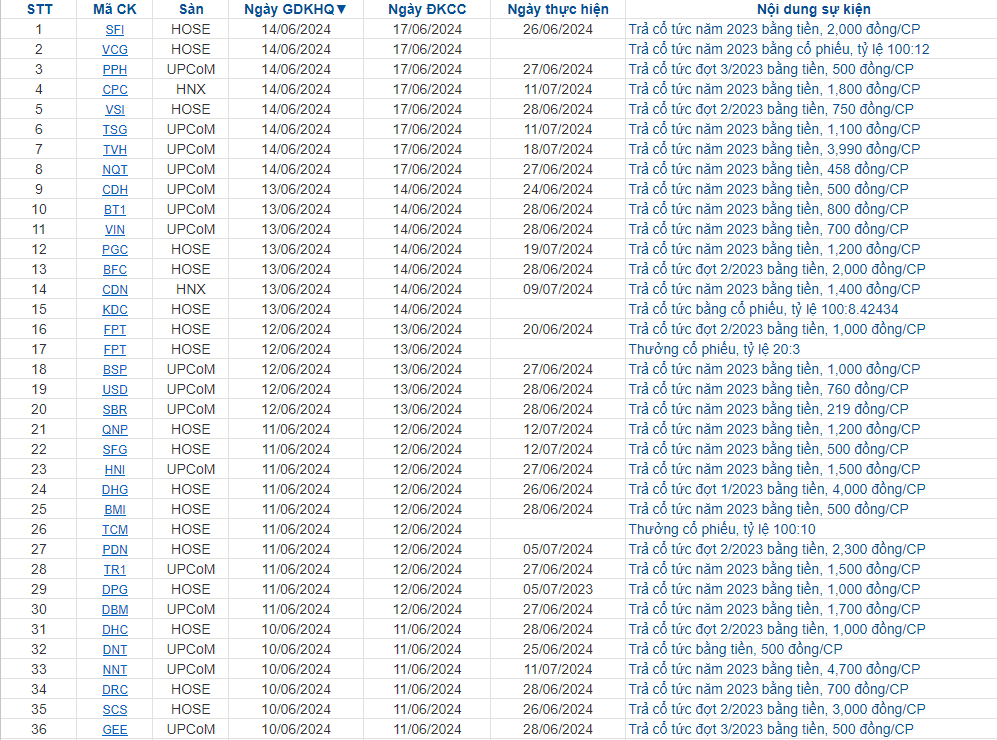
Task: Open the DNT stock code link
Action: click(114, 650)
